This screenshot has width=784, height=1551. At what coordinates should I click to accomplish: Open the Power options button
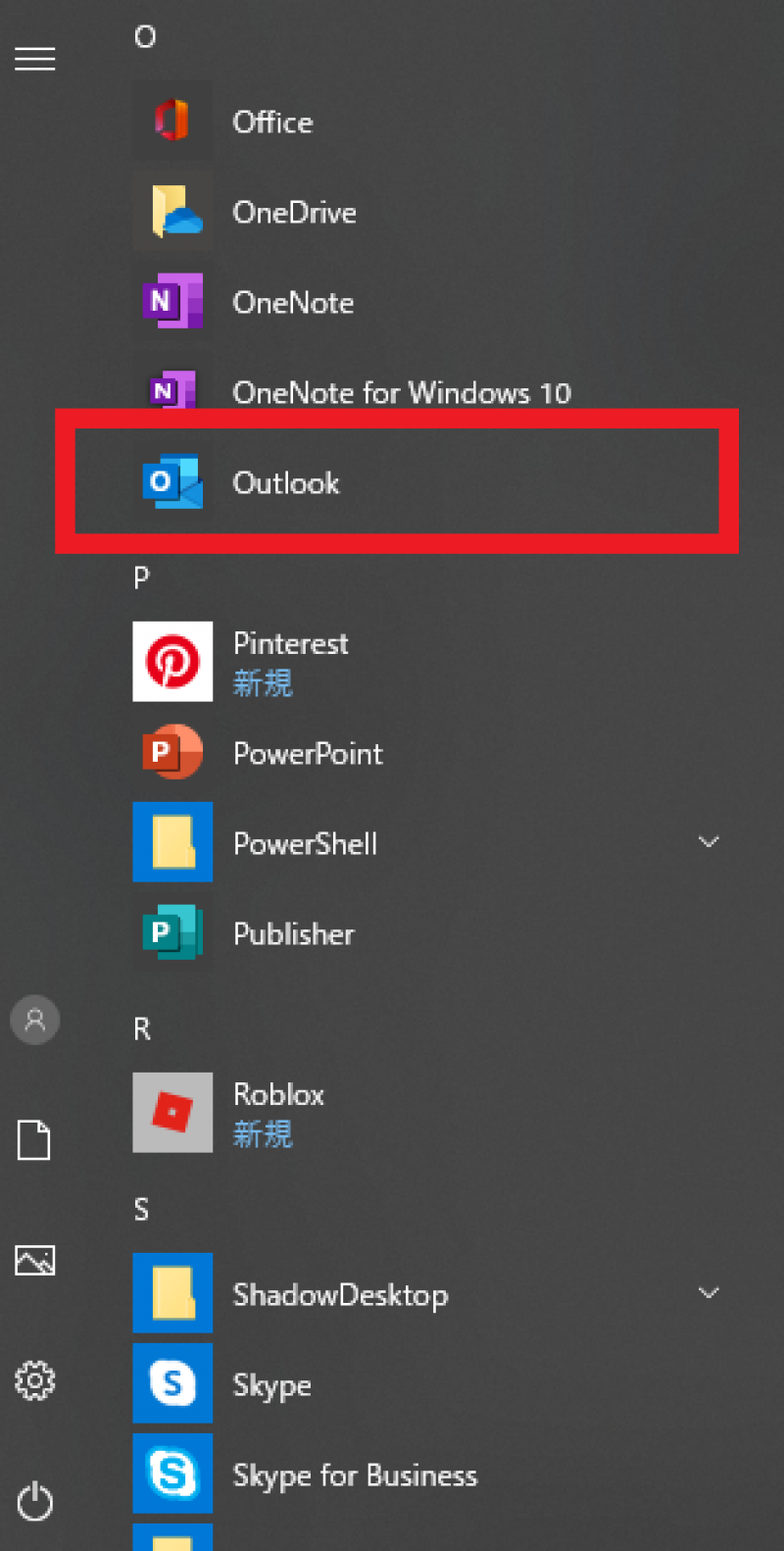[35, 1501]
